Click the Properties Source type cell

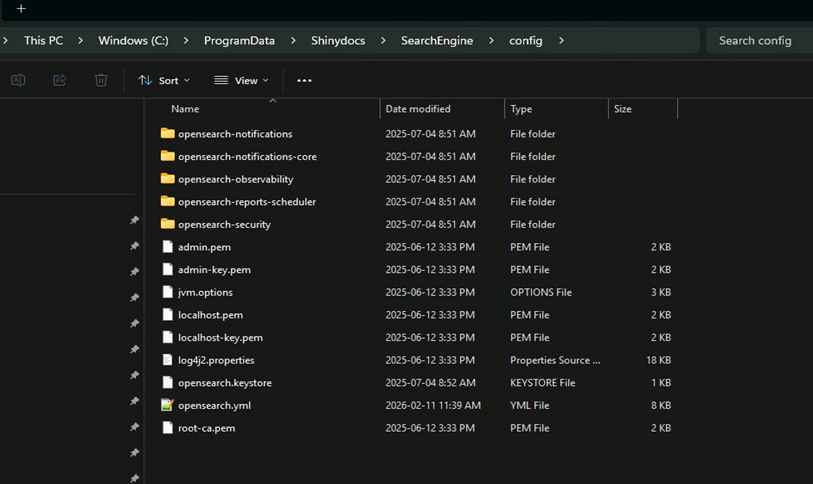(555, 360)
